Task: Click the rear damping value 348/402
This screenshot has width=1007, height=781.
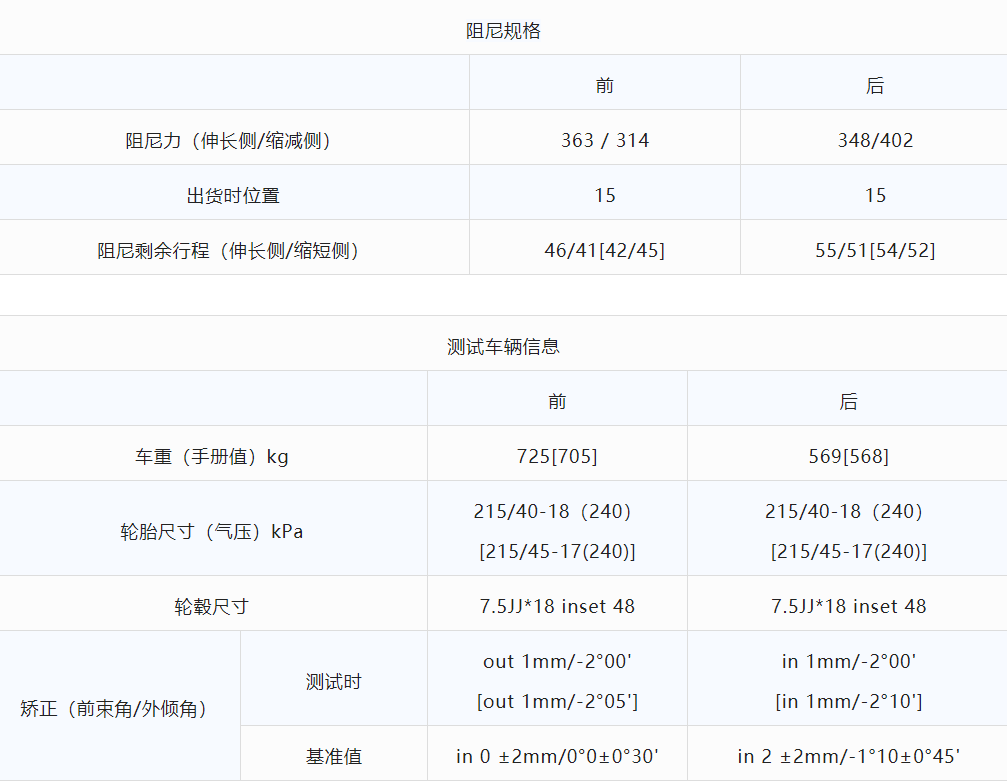Action: pyautogui.click(x=875, y=141)
